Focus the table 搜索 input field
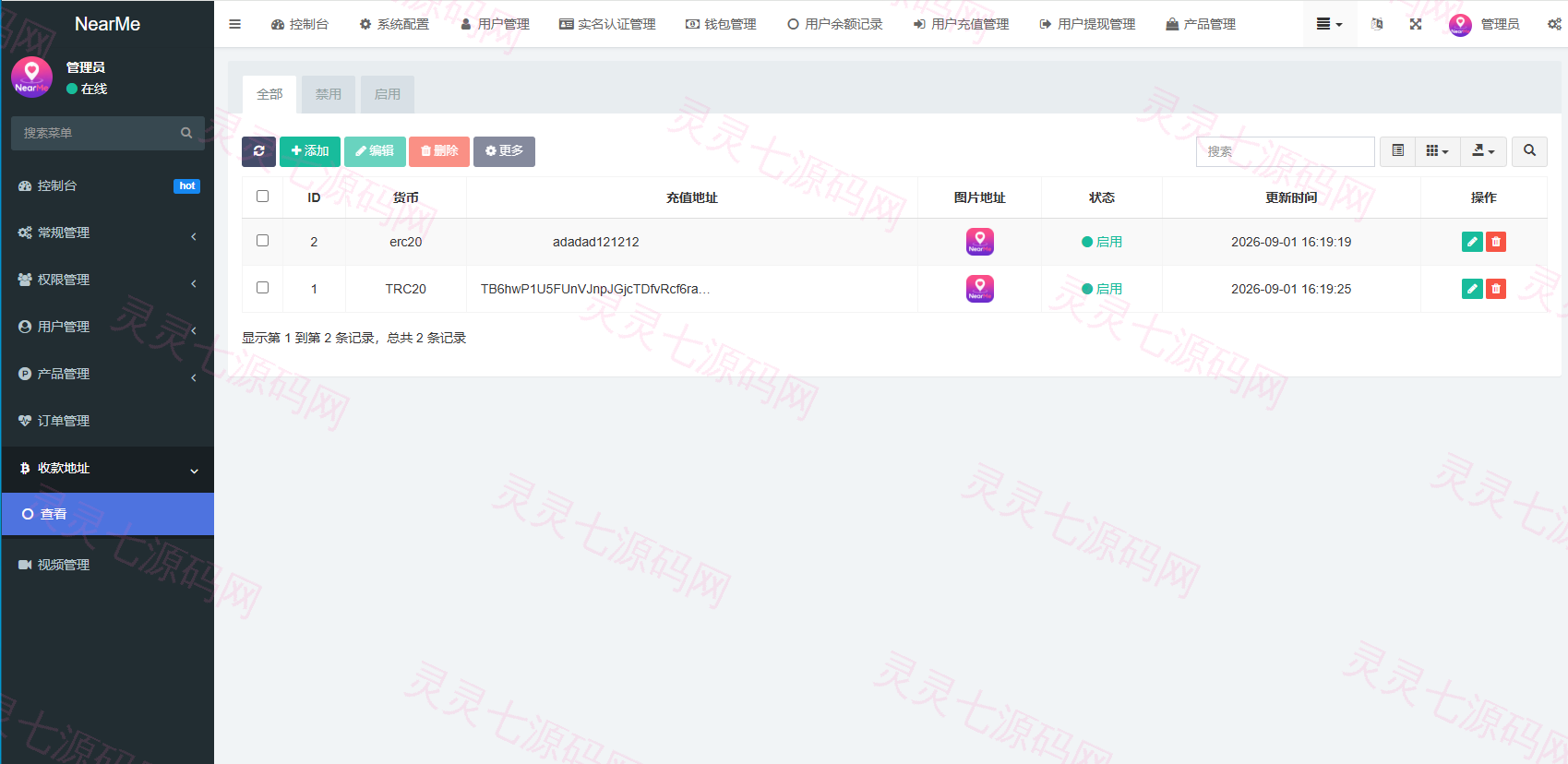Screen dimensions: 1568x764 click(x=1286, y=151)
